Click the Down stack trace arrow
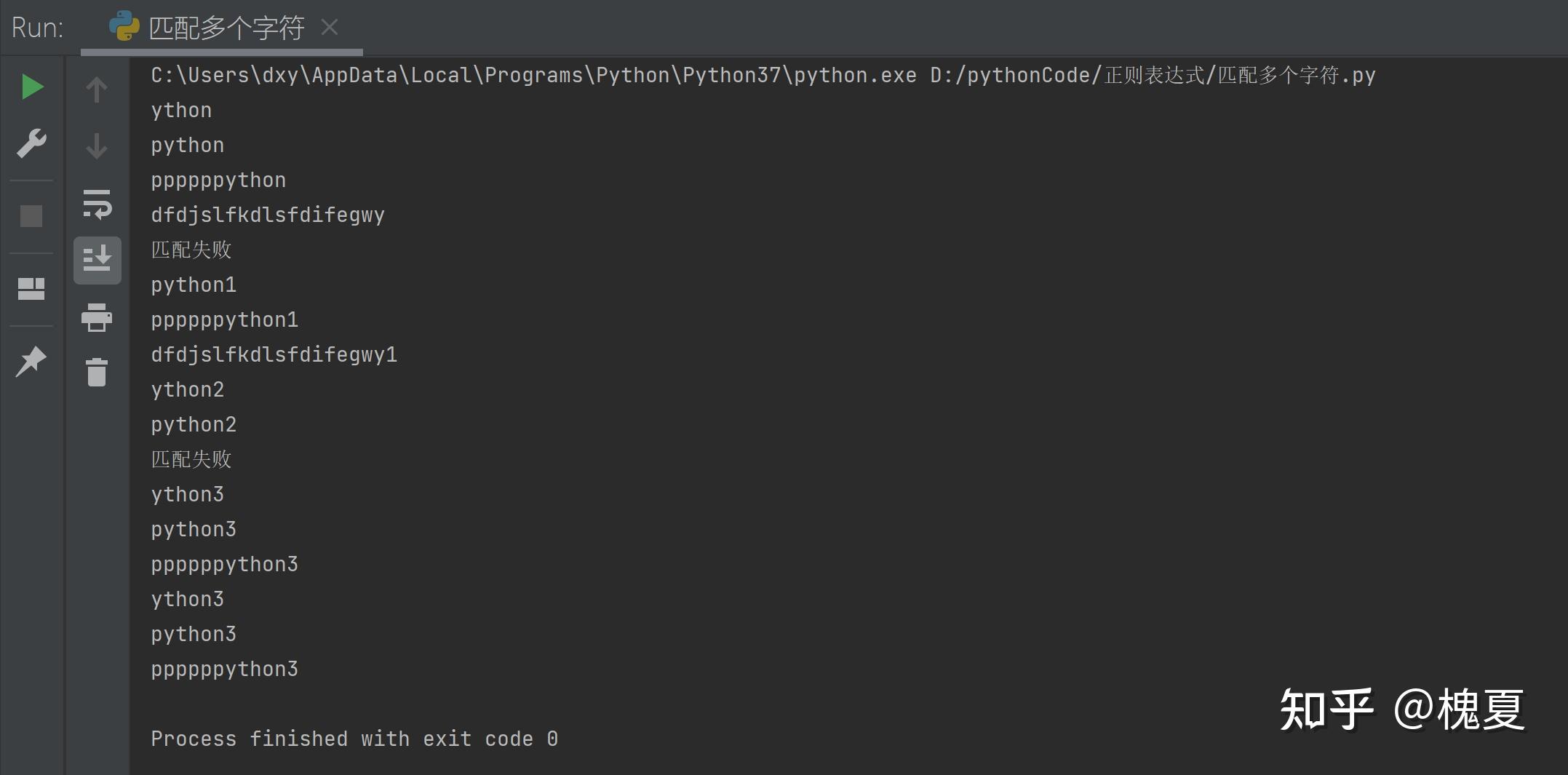This screenshot has height=775, width=1568. [x=97, y=146]
